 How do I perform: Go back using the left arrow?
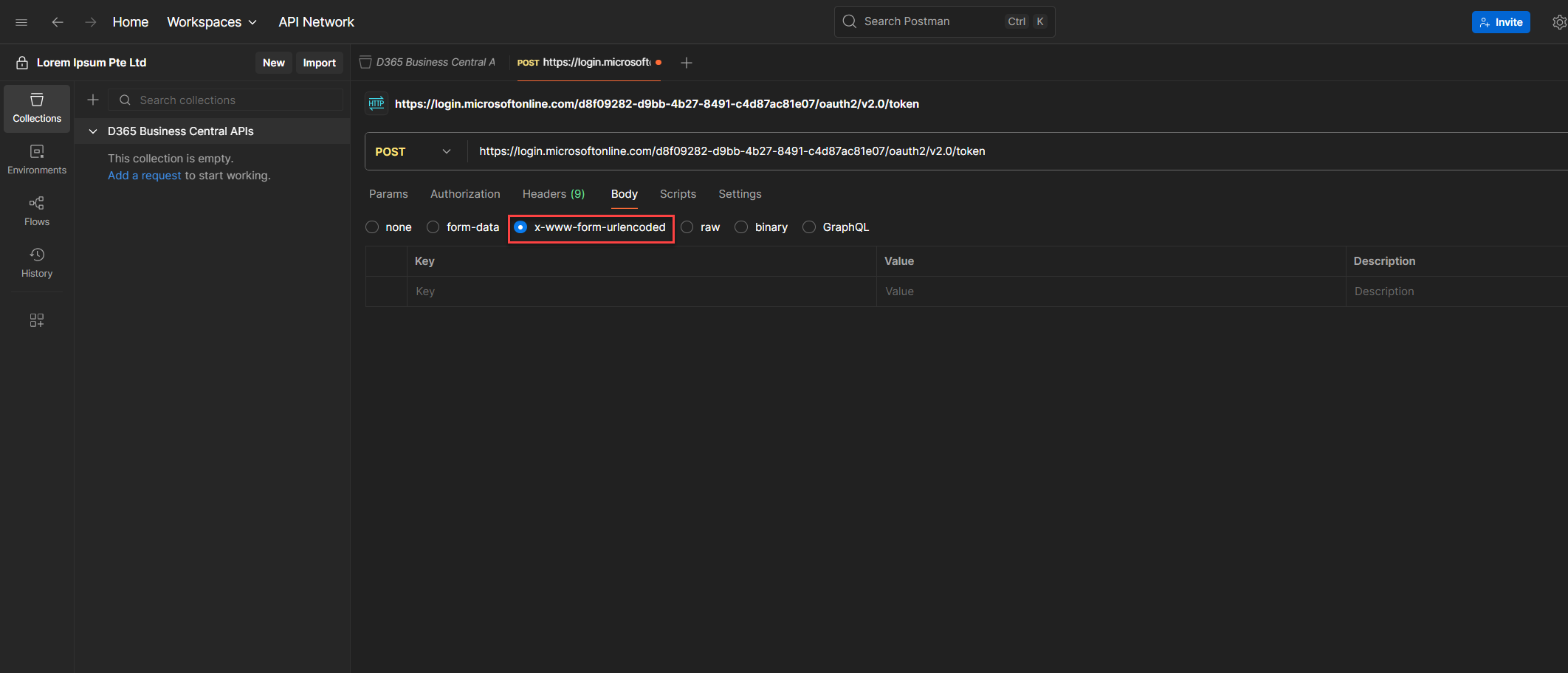58,22
